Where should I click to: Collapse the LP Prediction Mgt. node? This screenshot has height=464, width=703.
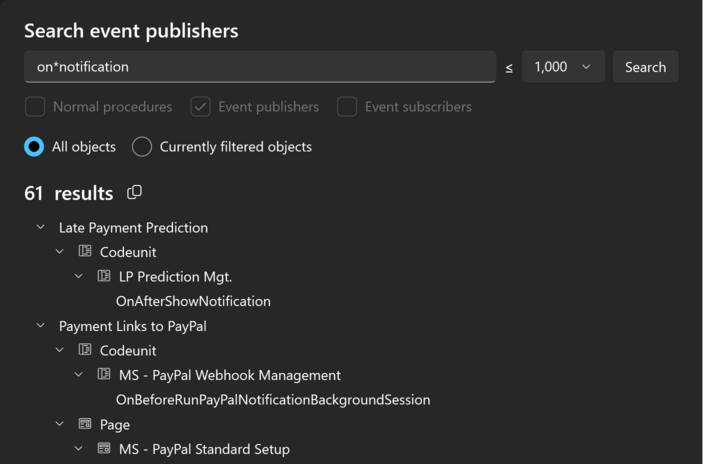78,276
